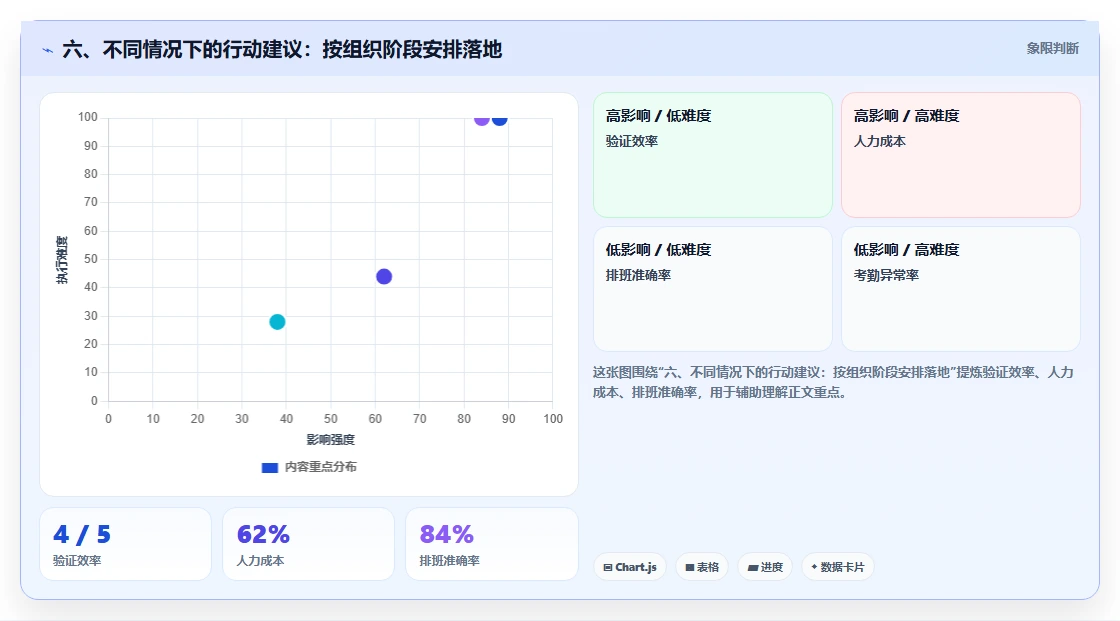1120x621 pixels.
Task: Click the section heading 六、不同情况下的行动建议
Action: pos(282,49)
